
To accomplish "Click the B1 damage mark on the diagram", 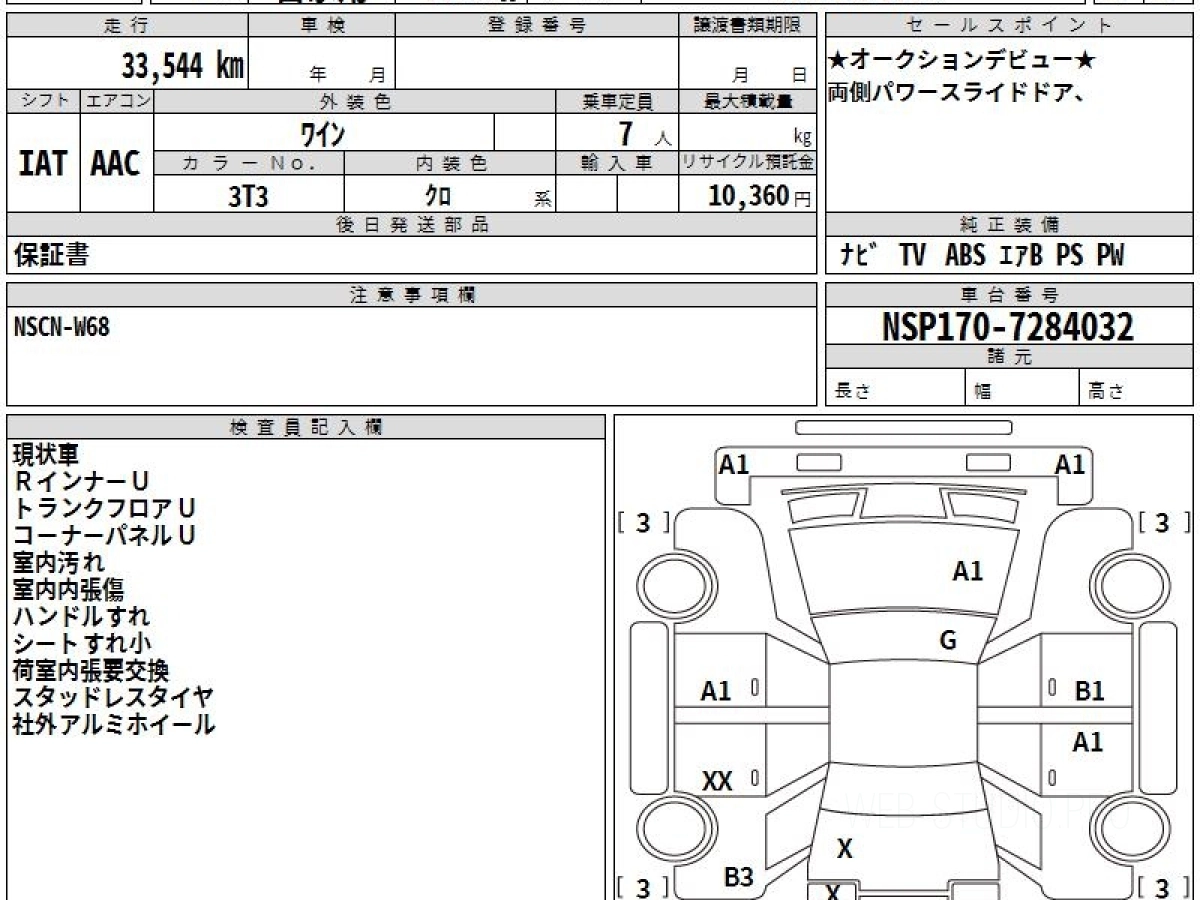I will [1089, 691].
